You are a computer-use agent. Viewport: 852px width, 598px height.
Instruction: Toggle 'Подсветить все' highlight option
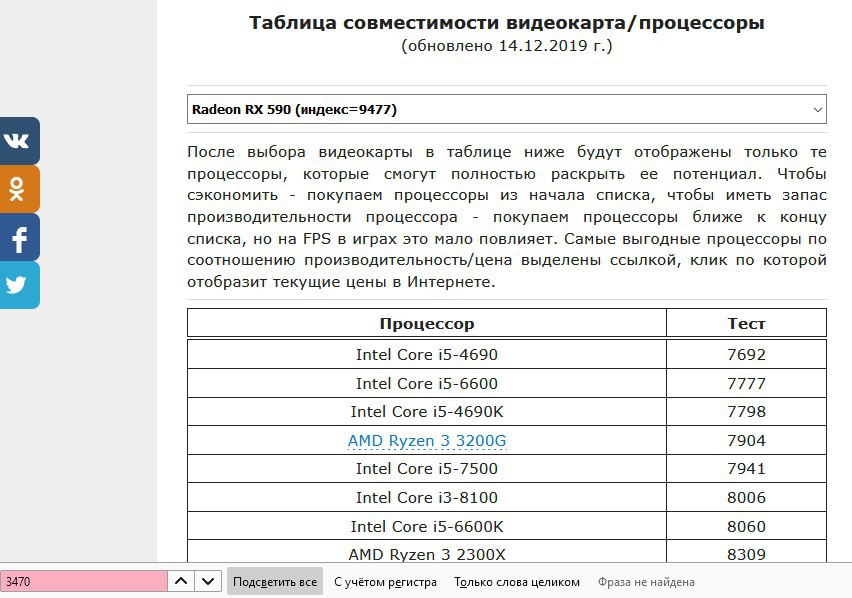[x=275, y=582]
